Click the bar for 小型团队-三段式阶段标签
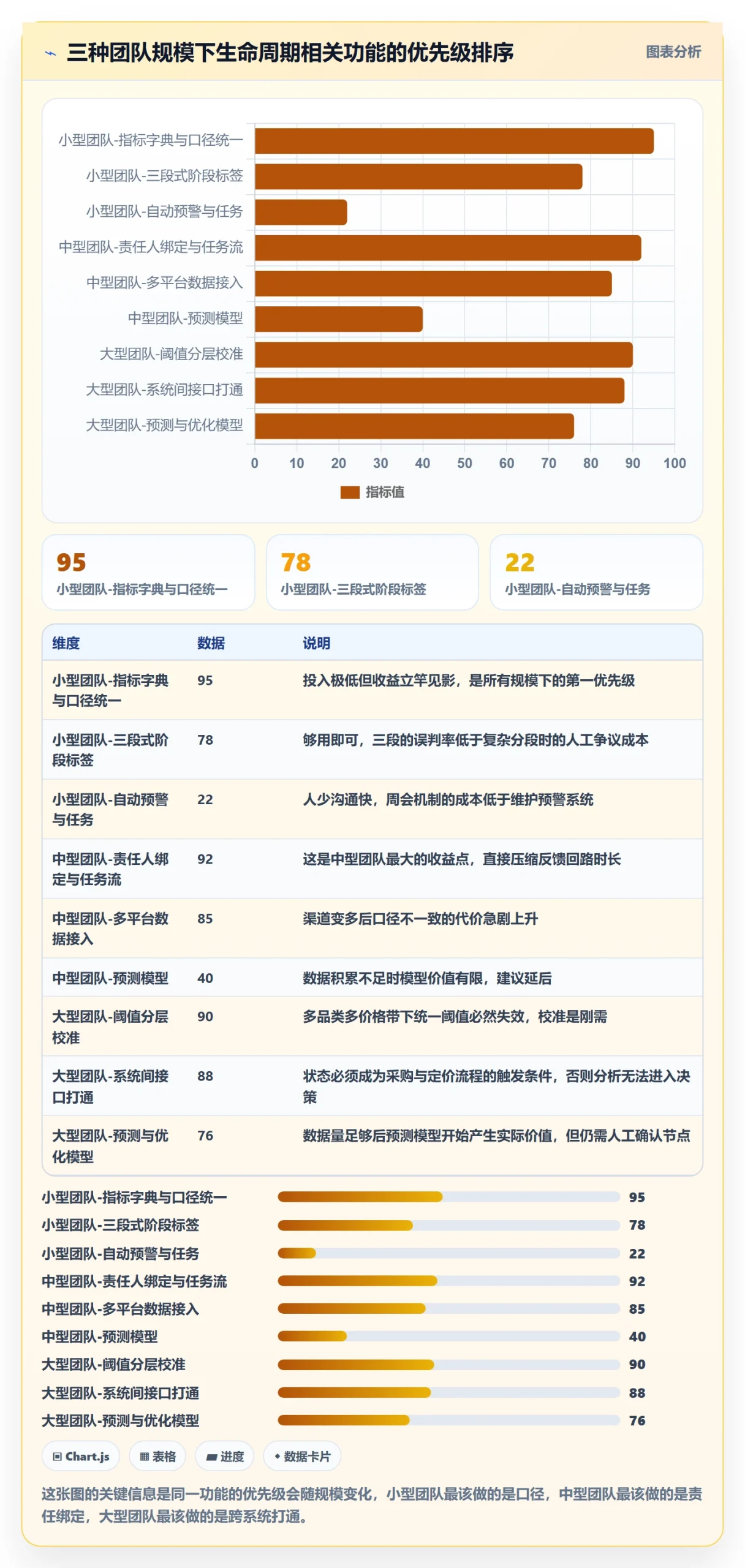This screenshot has height=1568, width=745. click(x=418, y=176)
